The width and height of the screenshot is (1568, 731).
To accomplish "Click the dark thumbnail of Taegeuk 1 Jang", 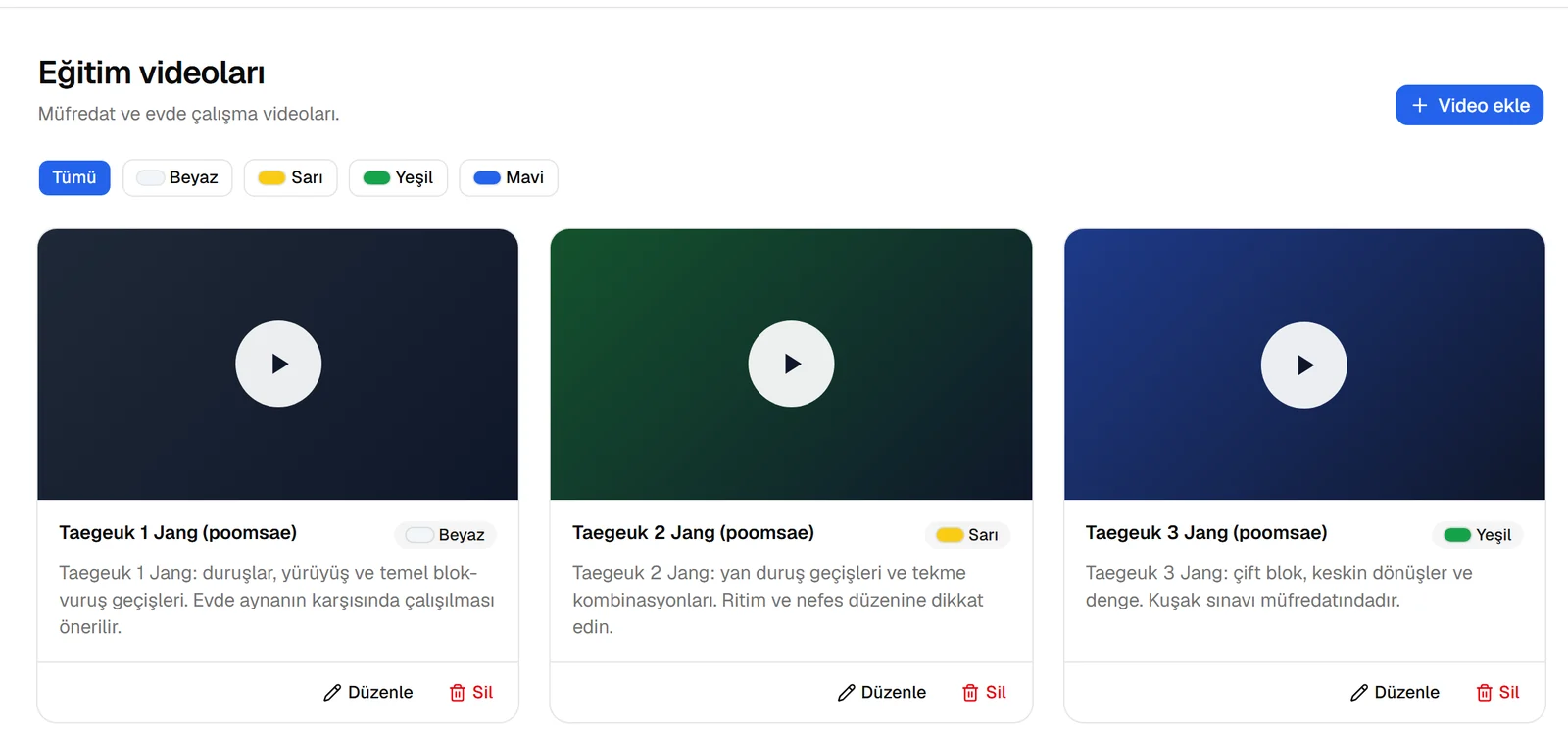I will pos(278,365).
